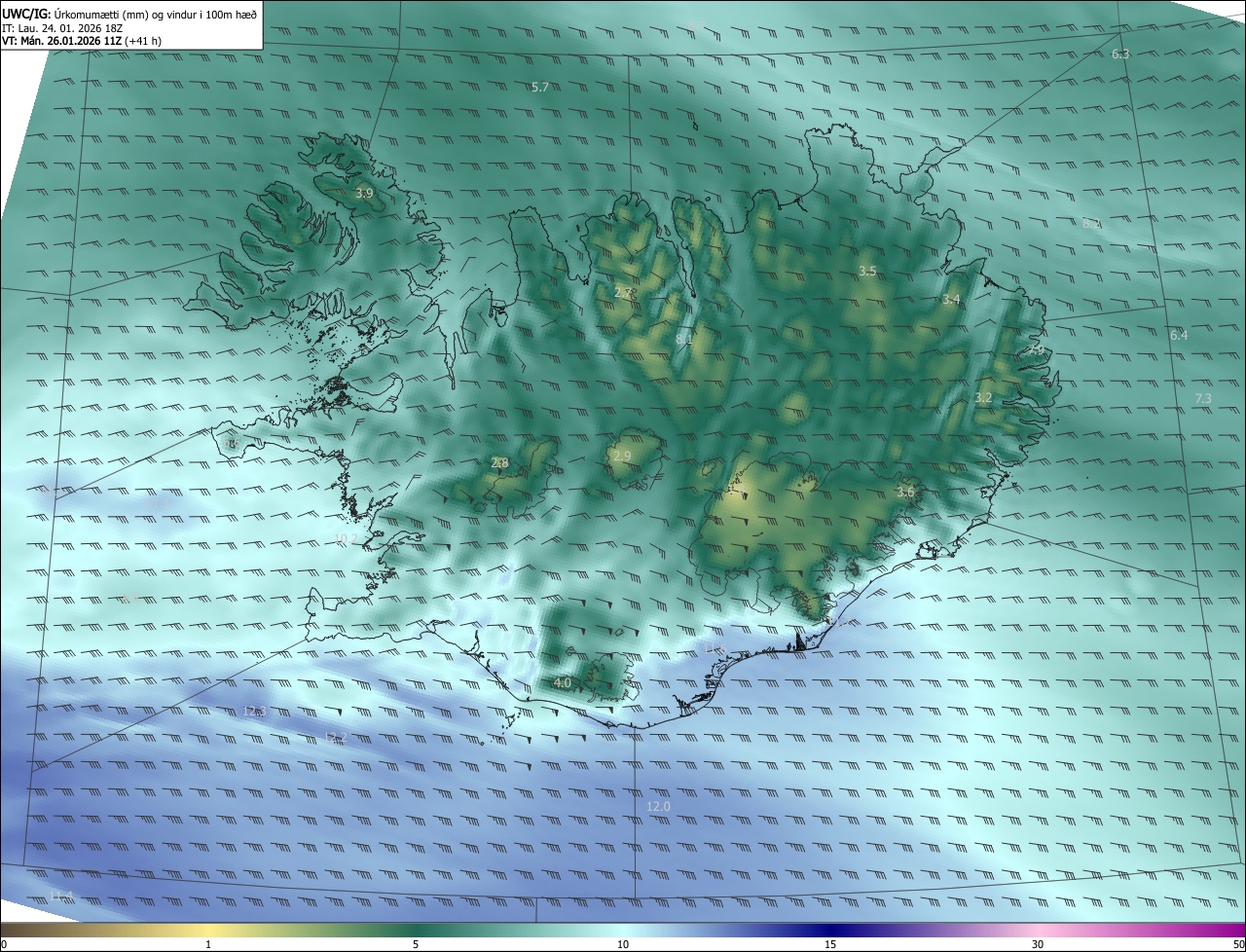The image size is (1246, 952).
Task: Click the 11.4 value at the bottom left
Action: pyautogui.click(x=61, y=897)
